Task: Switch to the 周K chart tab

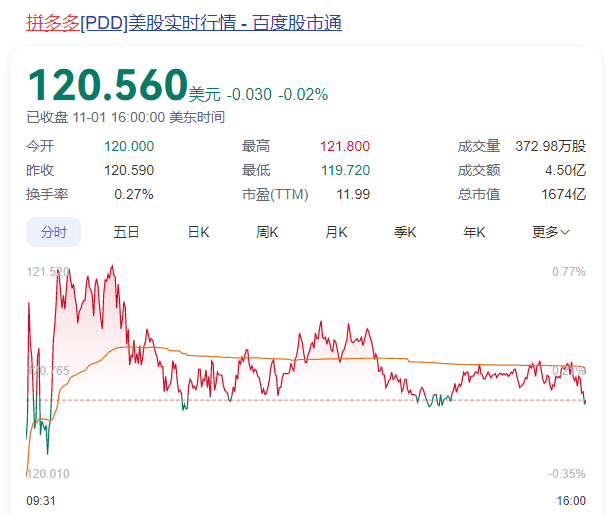Action: pyautogui.click(x=267, y=232)
